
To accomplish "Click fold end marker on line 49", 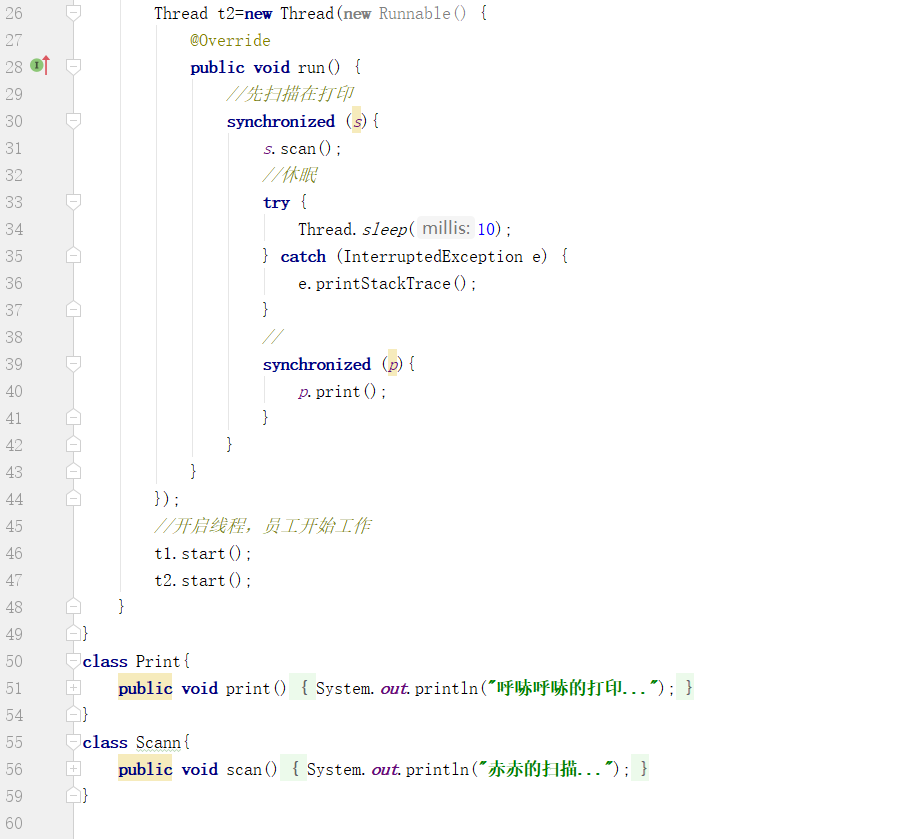I will click(x=73, y=633).
